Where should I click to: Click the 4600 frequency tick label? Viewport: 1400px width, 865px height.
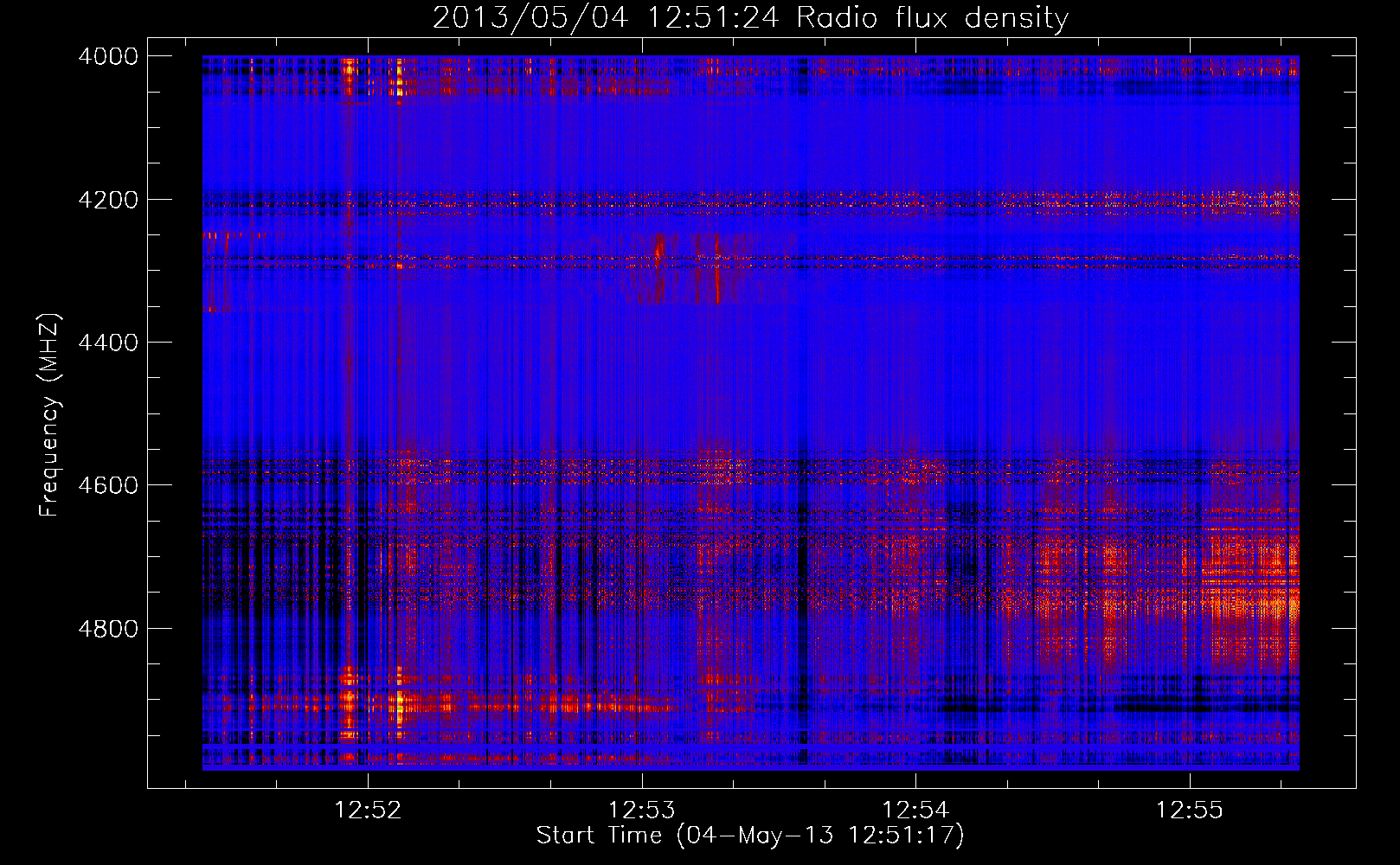[108, 485]
